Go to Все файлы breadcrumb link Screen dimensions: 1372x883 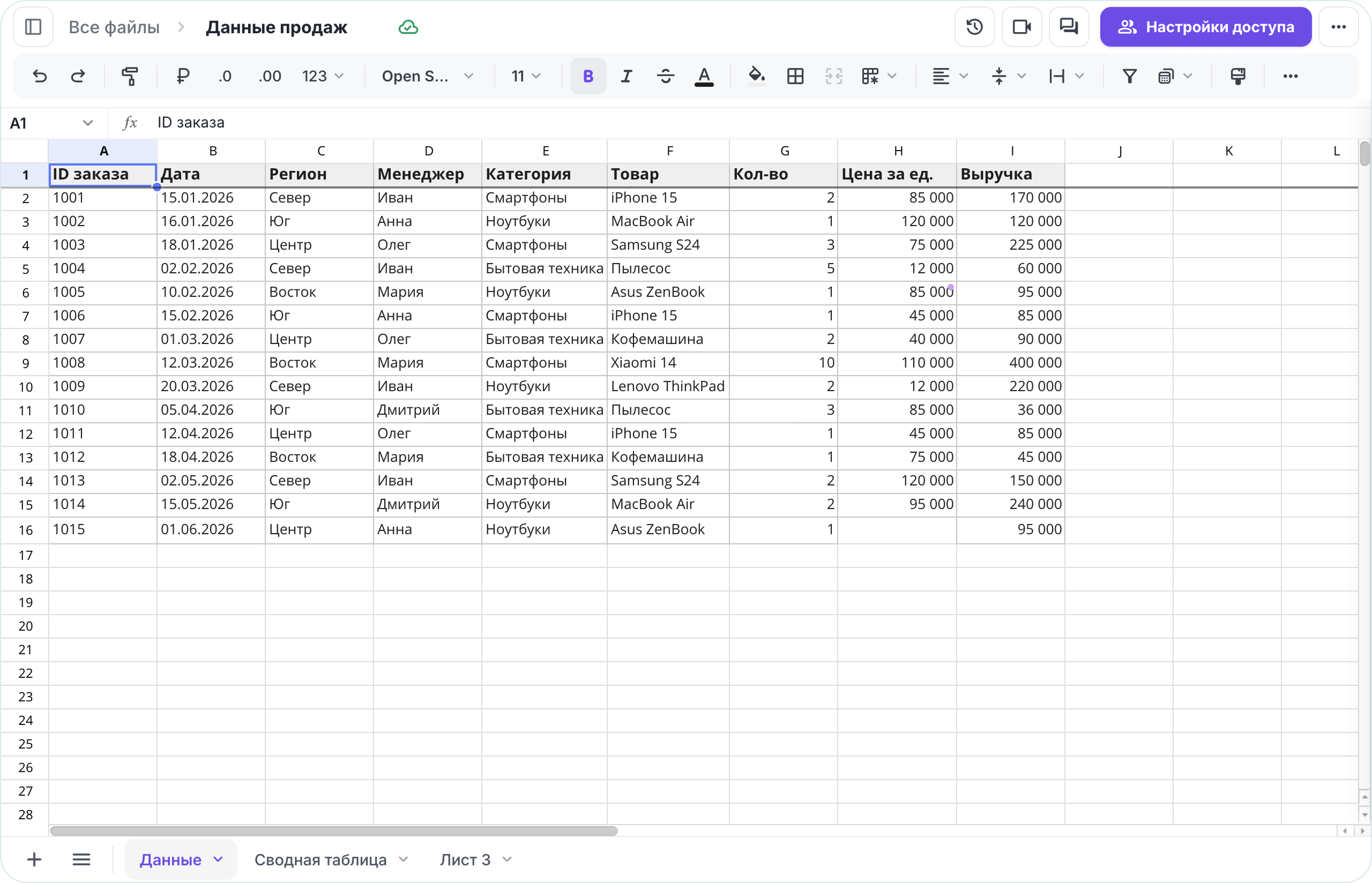click(x=114, y=27)
